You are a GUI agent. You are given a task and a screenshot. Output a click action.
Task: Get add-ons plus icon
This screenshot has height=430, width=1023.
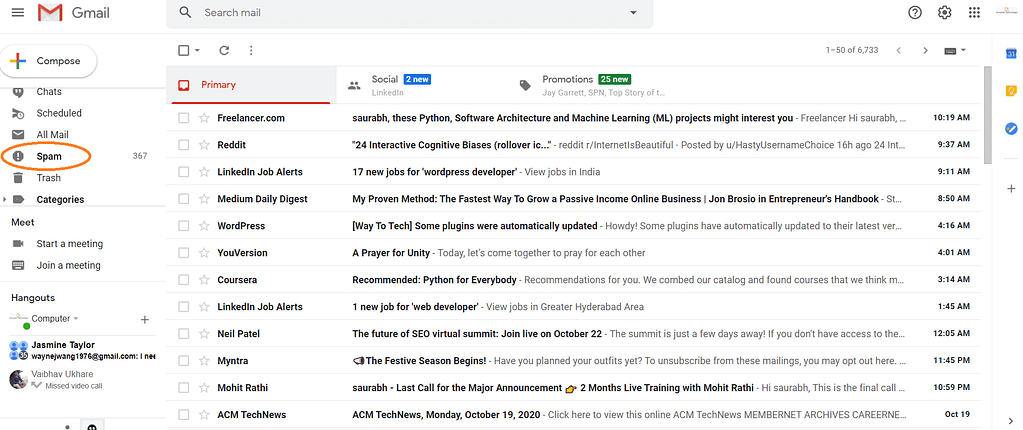click(x=1011, y=188)
